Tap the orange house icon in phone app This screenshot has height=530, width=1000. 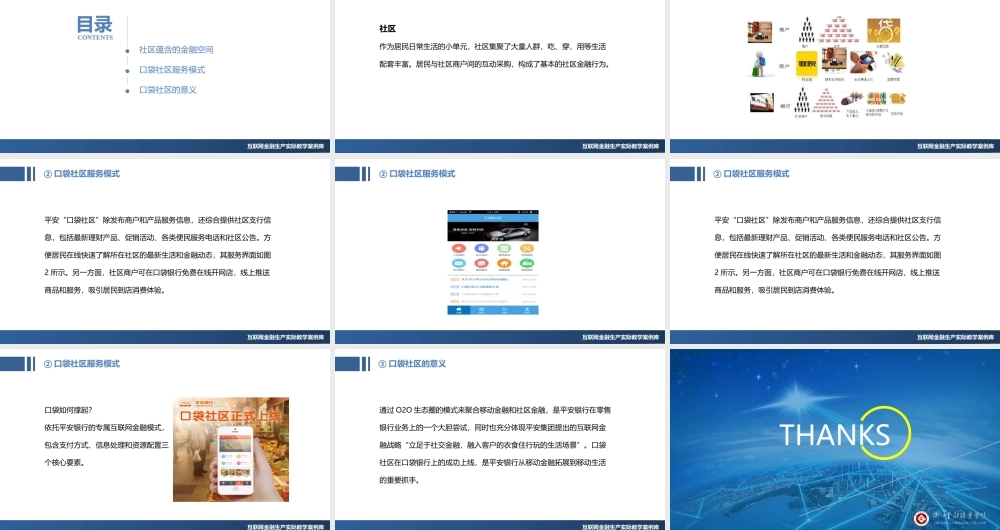[x=504, y=262]
